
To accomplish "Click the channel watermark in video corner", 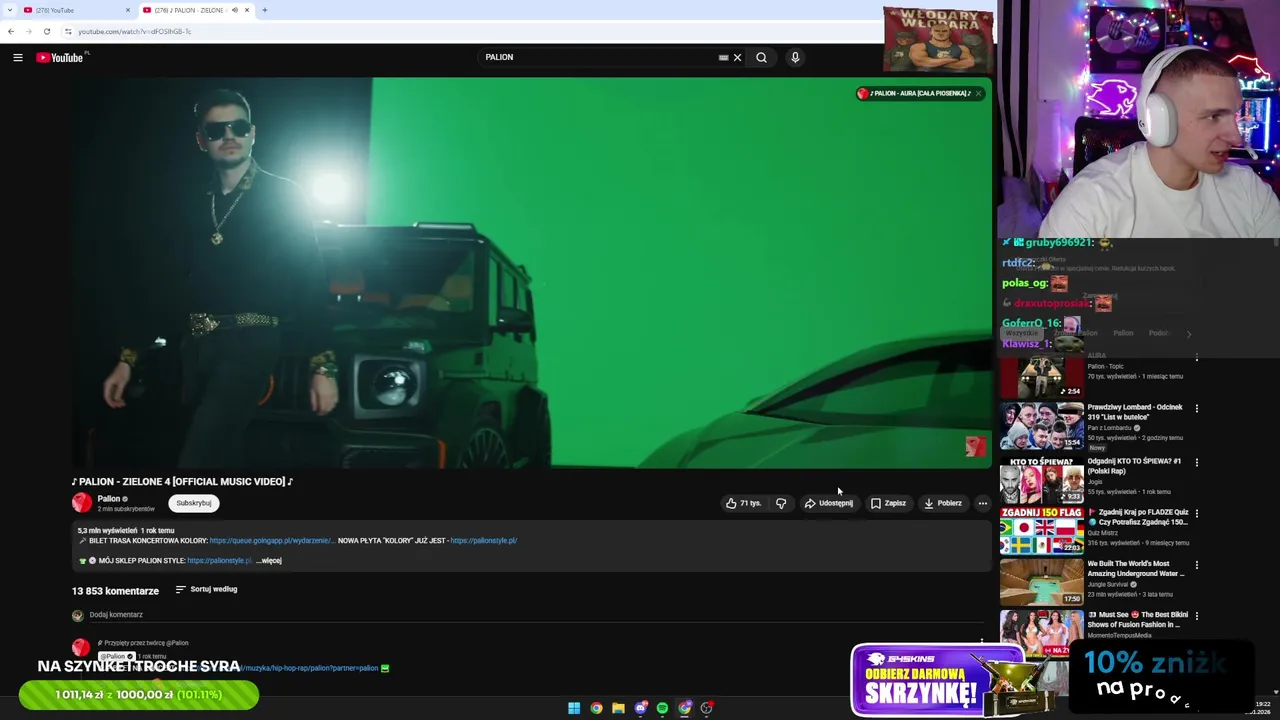I will point(975,446).
